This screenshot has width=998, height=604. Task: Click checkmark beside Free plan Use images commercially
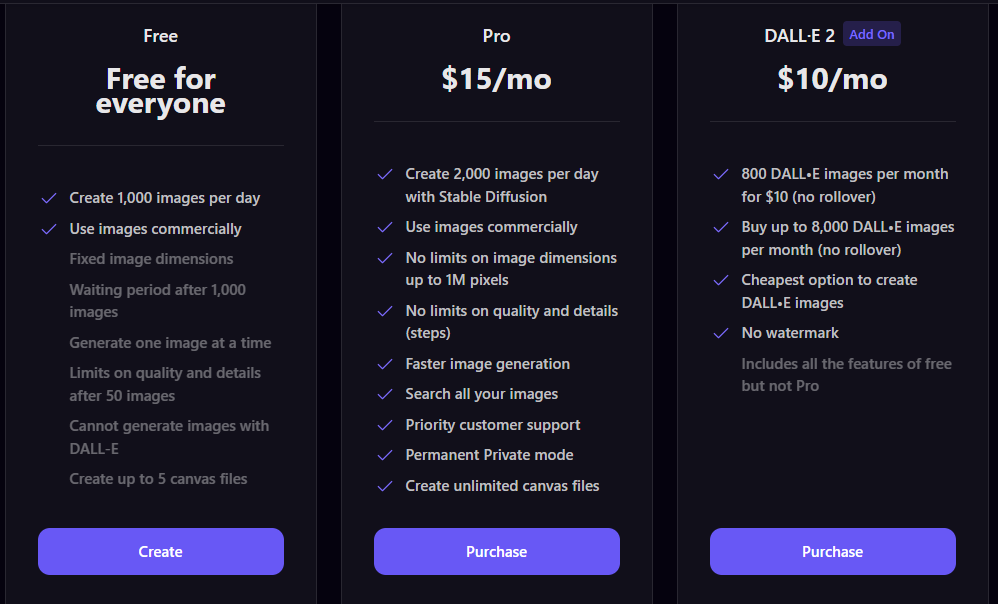tap(49, 229)
